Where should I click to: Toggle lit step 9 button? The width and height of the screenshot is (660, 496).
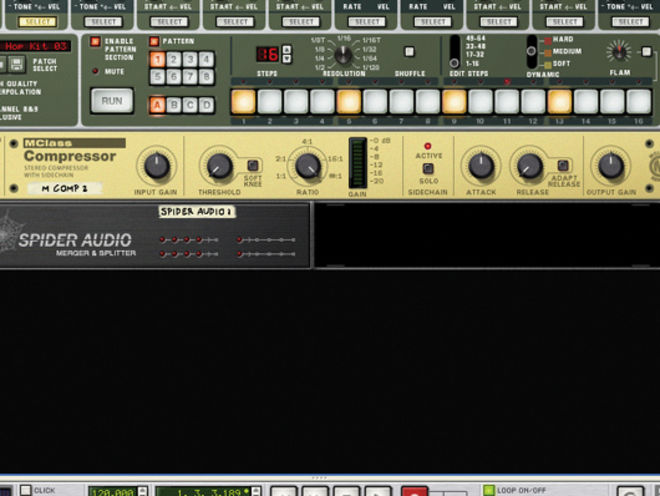(454, 101)
